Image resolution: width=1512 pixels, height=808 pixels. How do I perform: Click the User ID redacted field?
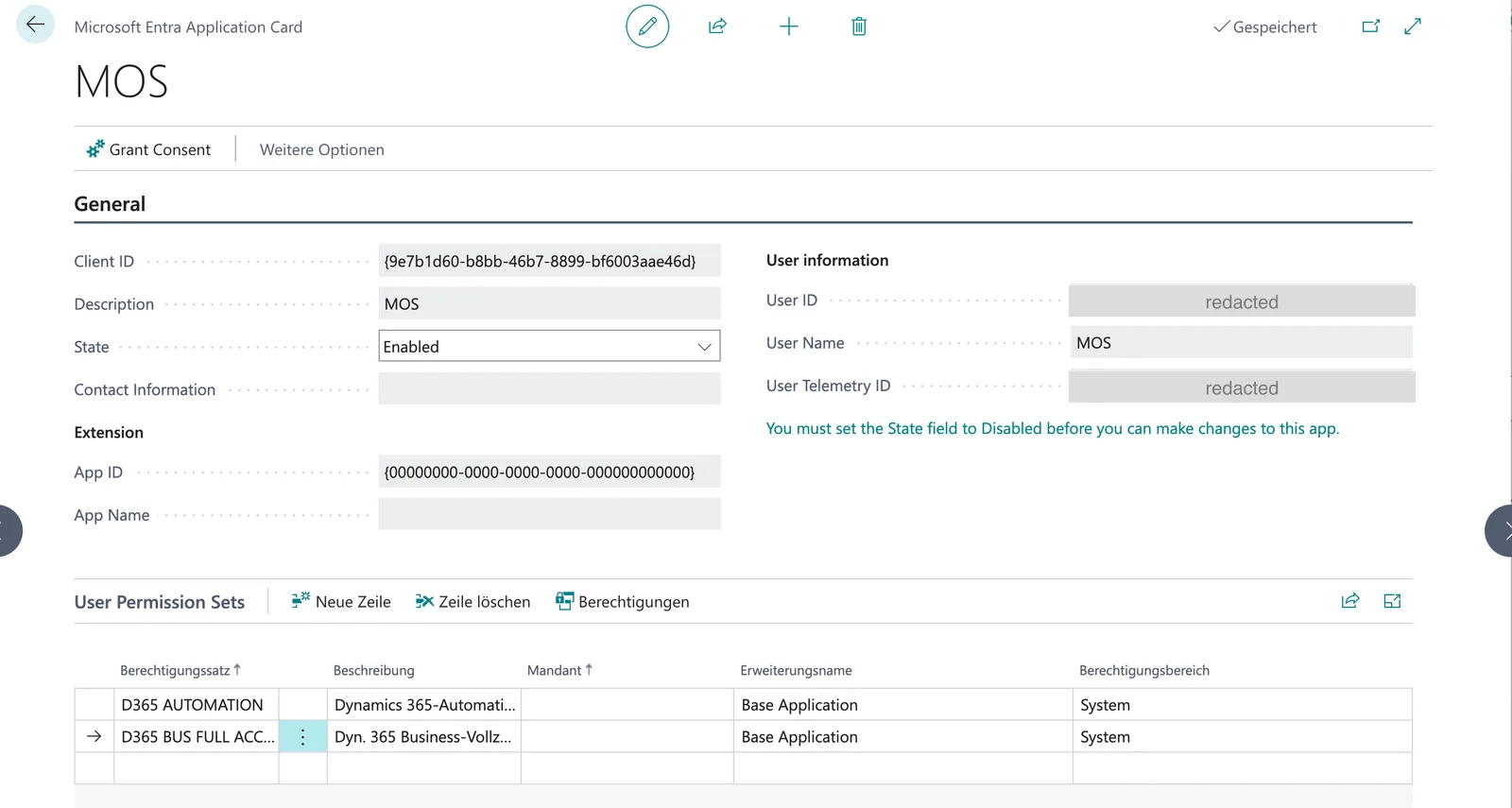(x=1242, y=301)
